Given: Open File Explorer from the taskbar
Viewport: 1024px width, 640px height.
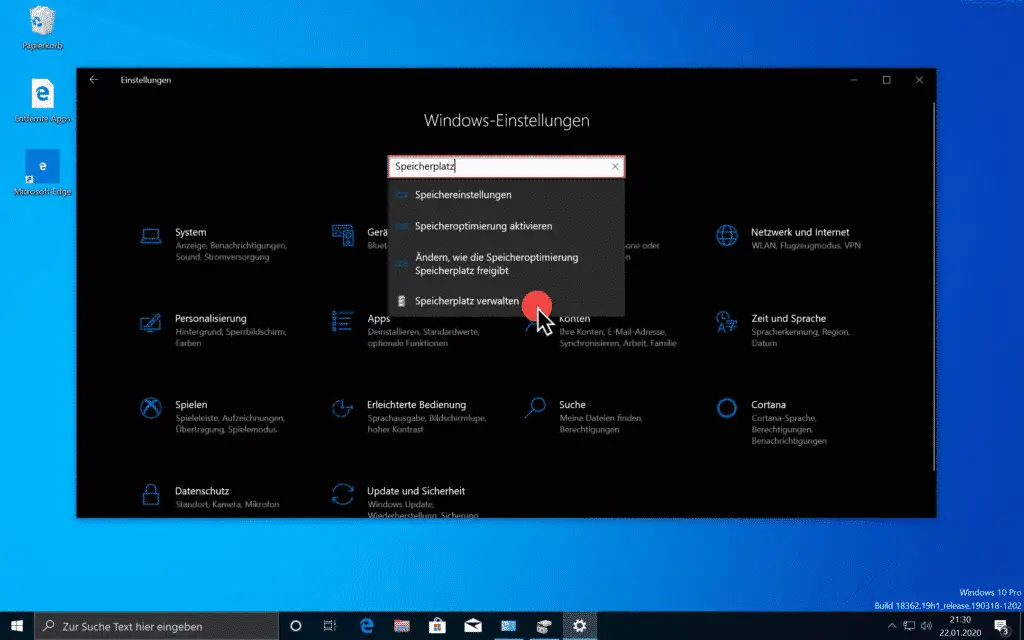Looking at the screenshot, I should (402, 626).
